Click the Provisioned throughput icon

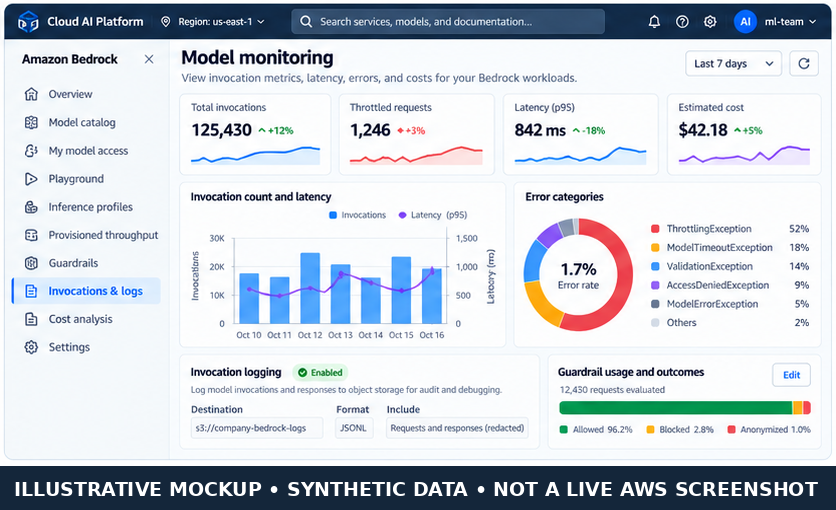point(31,235)
